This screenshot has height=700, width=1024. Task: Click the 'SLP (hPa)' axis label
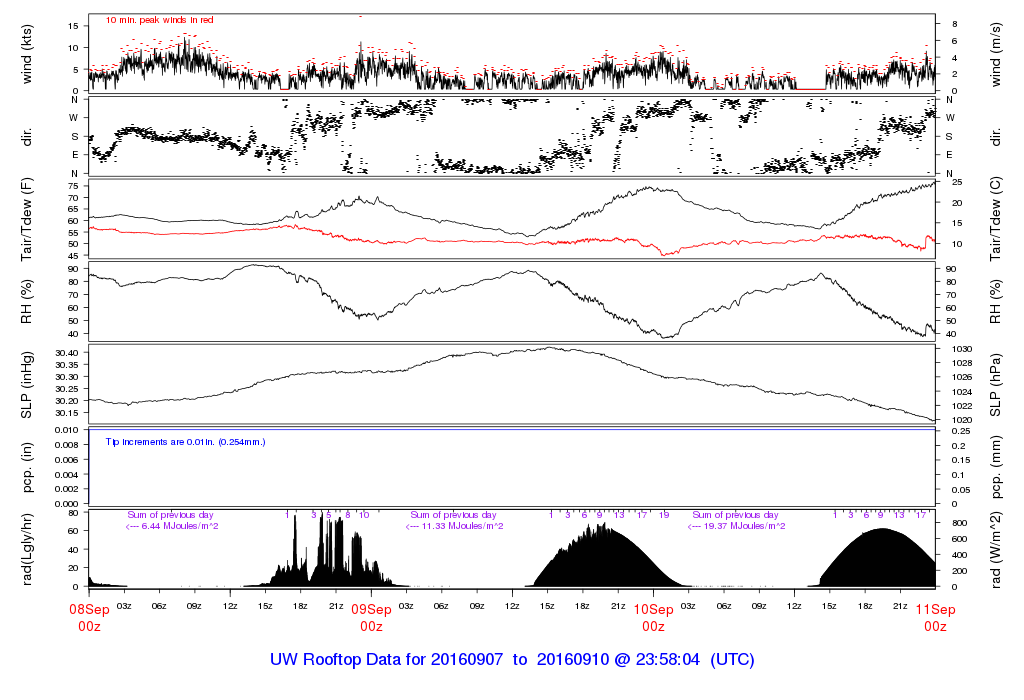tap(995, 385)
